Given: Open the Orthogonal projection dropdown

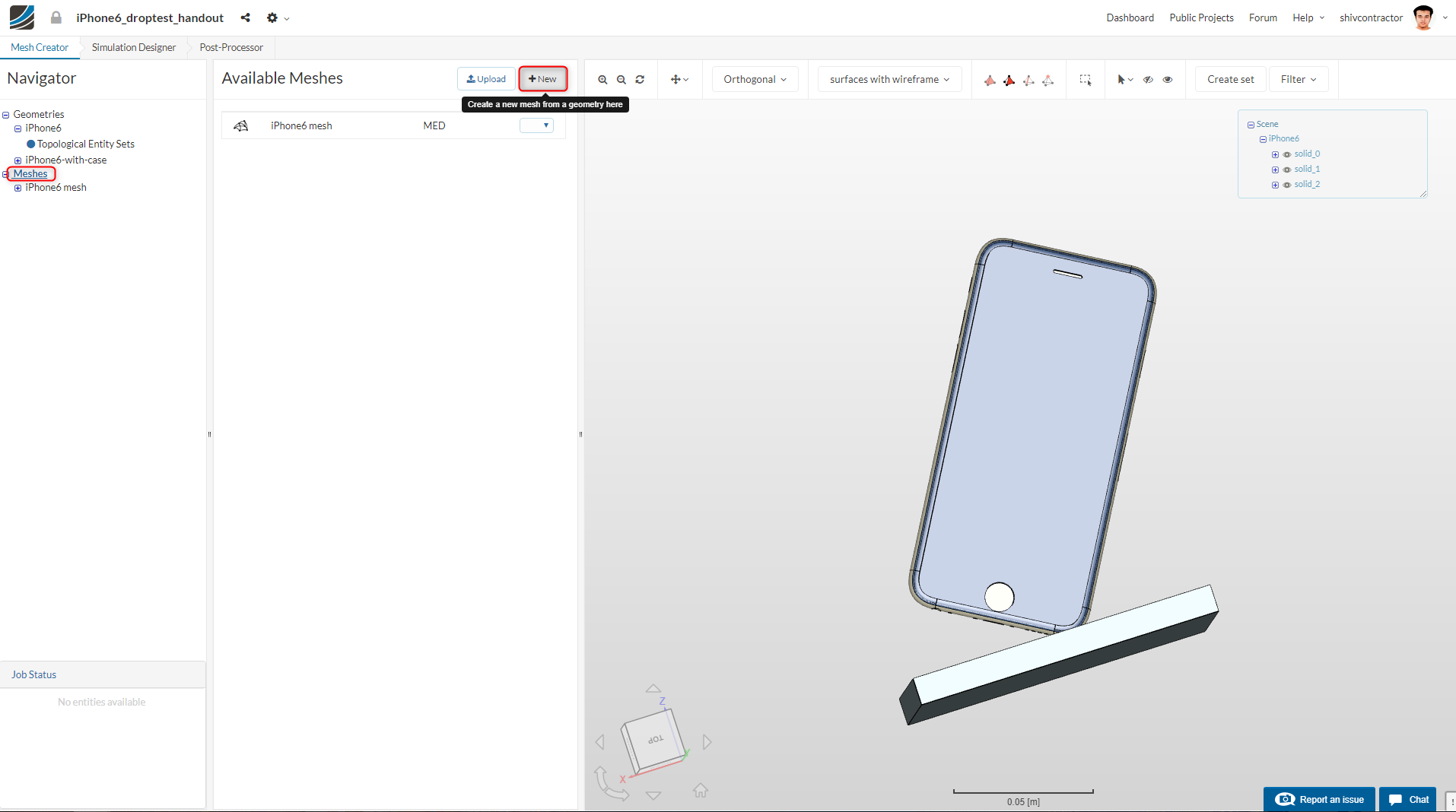Looking at the screenshot, I should click(755, 80).
